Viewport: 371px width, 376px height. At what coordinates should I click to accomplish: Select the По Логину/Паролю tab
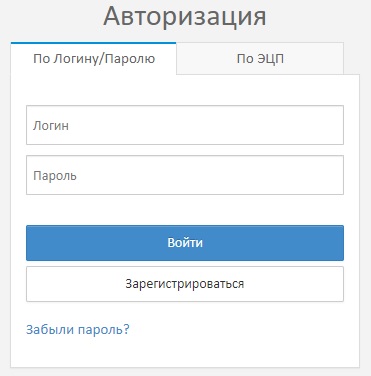pyautogui.click(x=94, y=59)
